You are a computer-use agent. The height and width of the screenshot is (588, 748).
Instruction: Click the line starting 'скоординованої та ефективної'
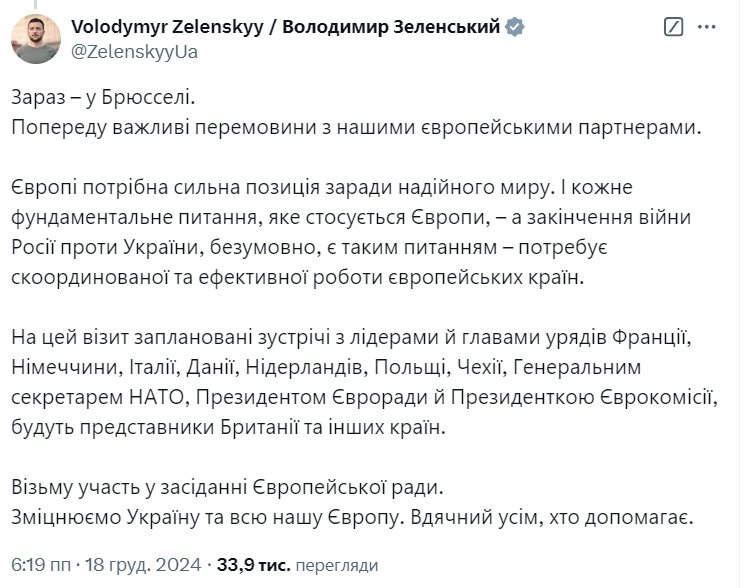tap(298, 278)
